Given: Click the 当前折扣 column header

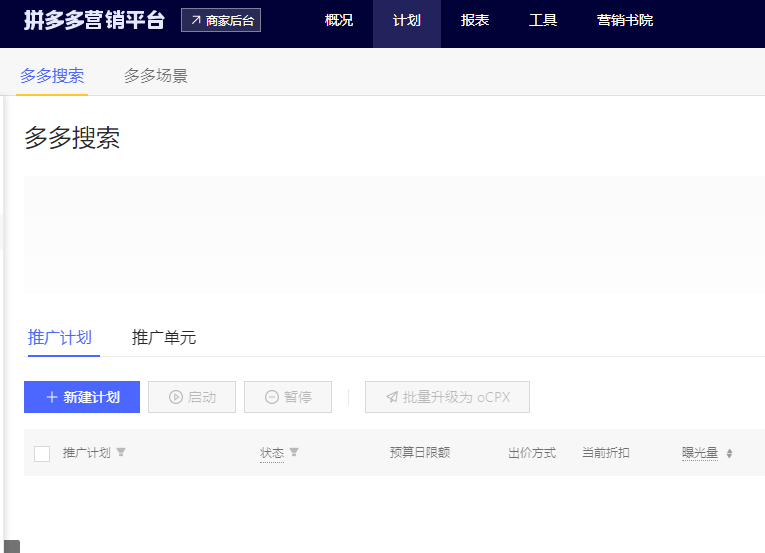Looking at the screenshot, I should [605, 452].
